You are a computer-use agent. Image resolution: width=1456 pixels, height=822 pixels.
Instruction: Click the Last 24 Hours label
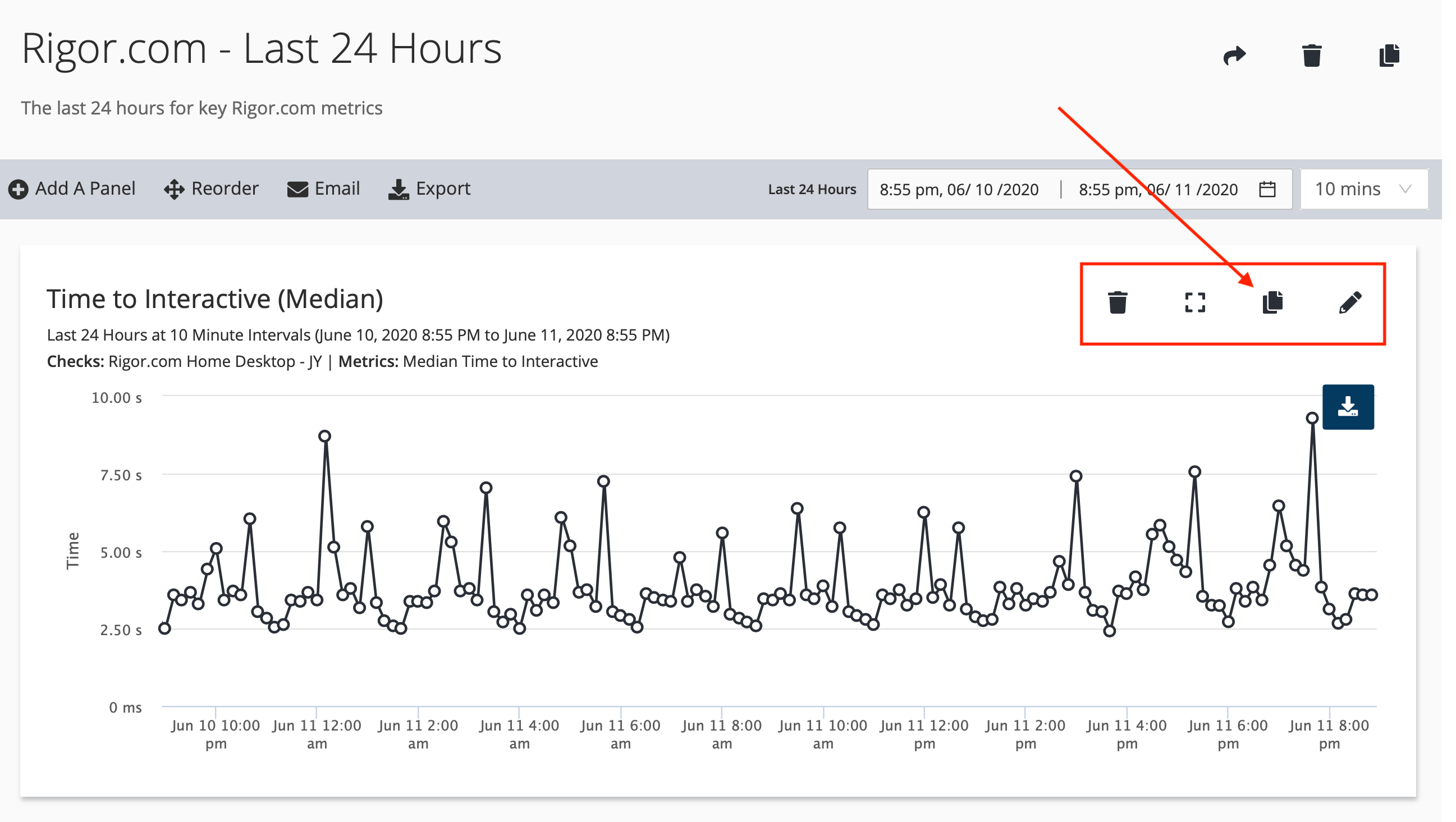click(x=812, y=189)
